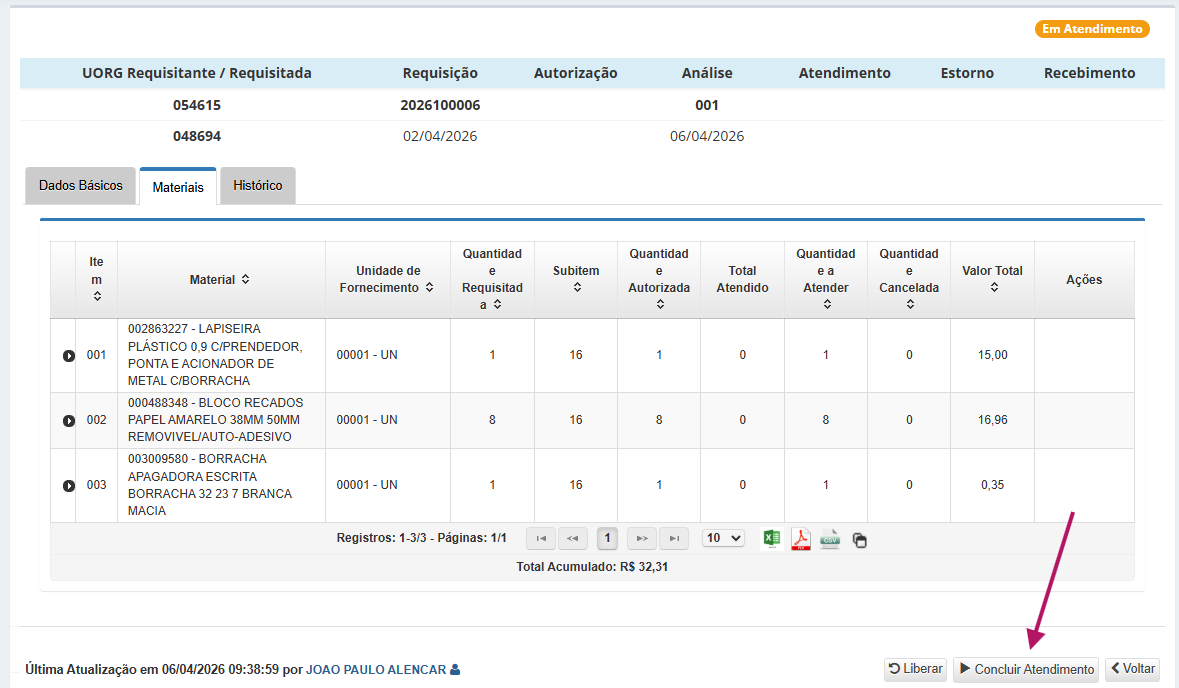Select the Materiais tab

click(178, 187)
